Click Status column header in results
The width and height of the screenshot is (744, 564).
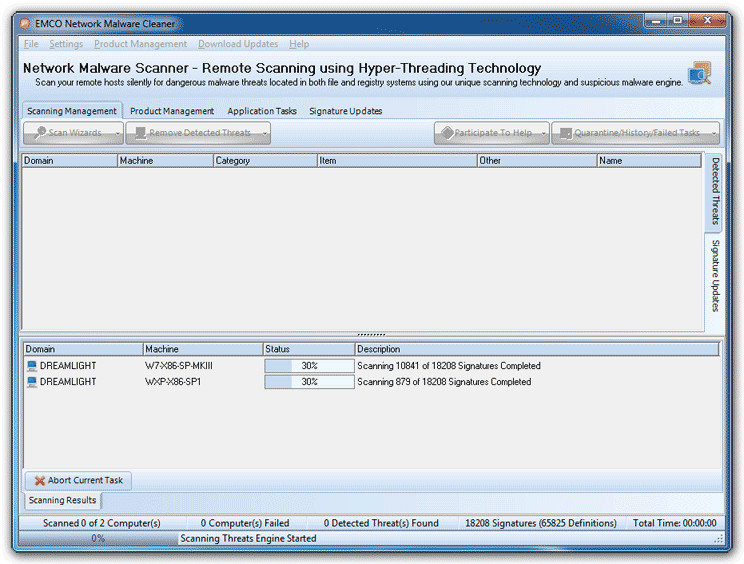click(x=309, y=349)
